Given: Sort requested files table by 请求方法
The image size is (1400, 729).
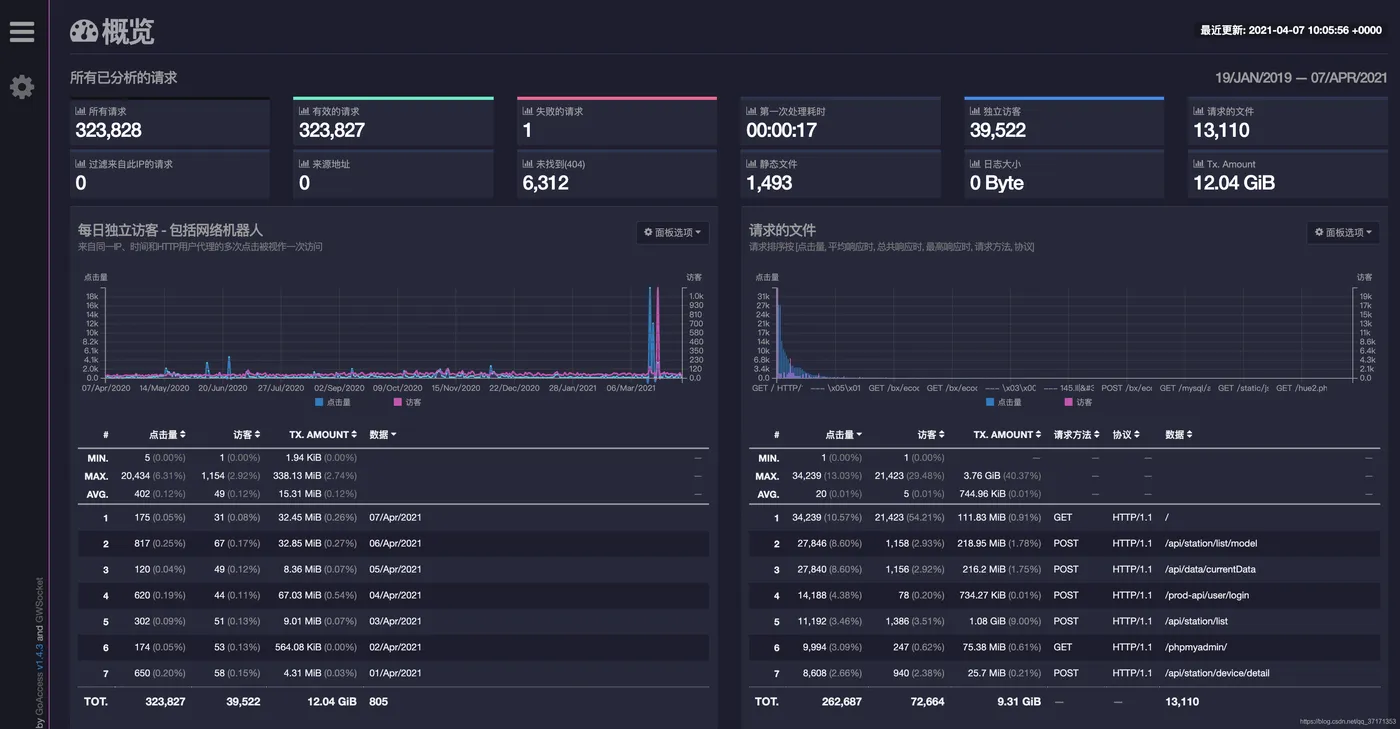Looking at the screenshot, I should click(1077, 435).
